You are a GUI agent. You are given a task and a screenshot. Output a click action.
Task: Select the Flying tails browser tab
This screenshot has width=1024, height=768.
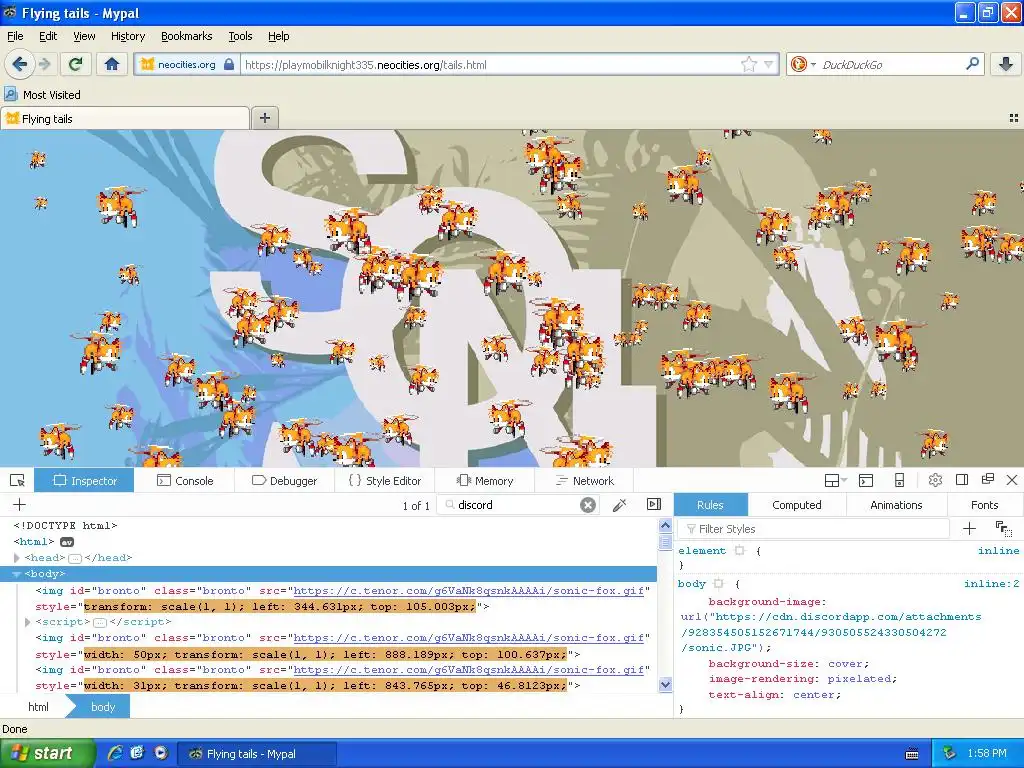[x=125, y=118]
